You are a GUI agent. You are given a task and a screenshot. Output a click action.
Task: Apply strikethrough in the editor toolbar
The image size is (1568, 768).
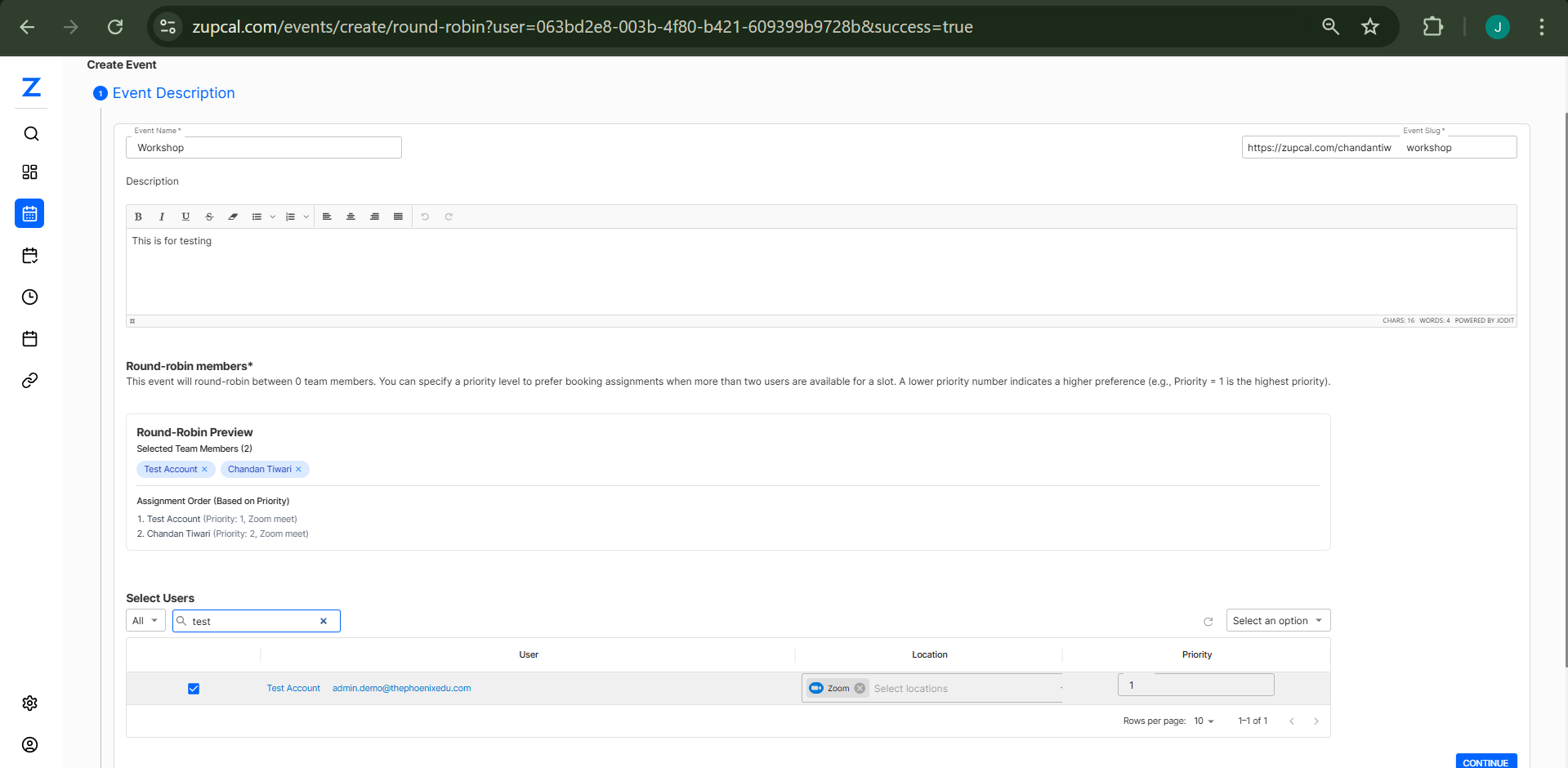coord(209,217)
